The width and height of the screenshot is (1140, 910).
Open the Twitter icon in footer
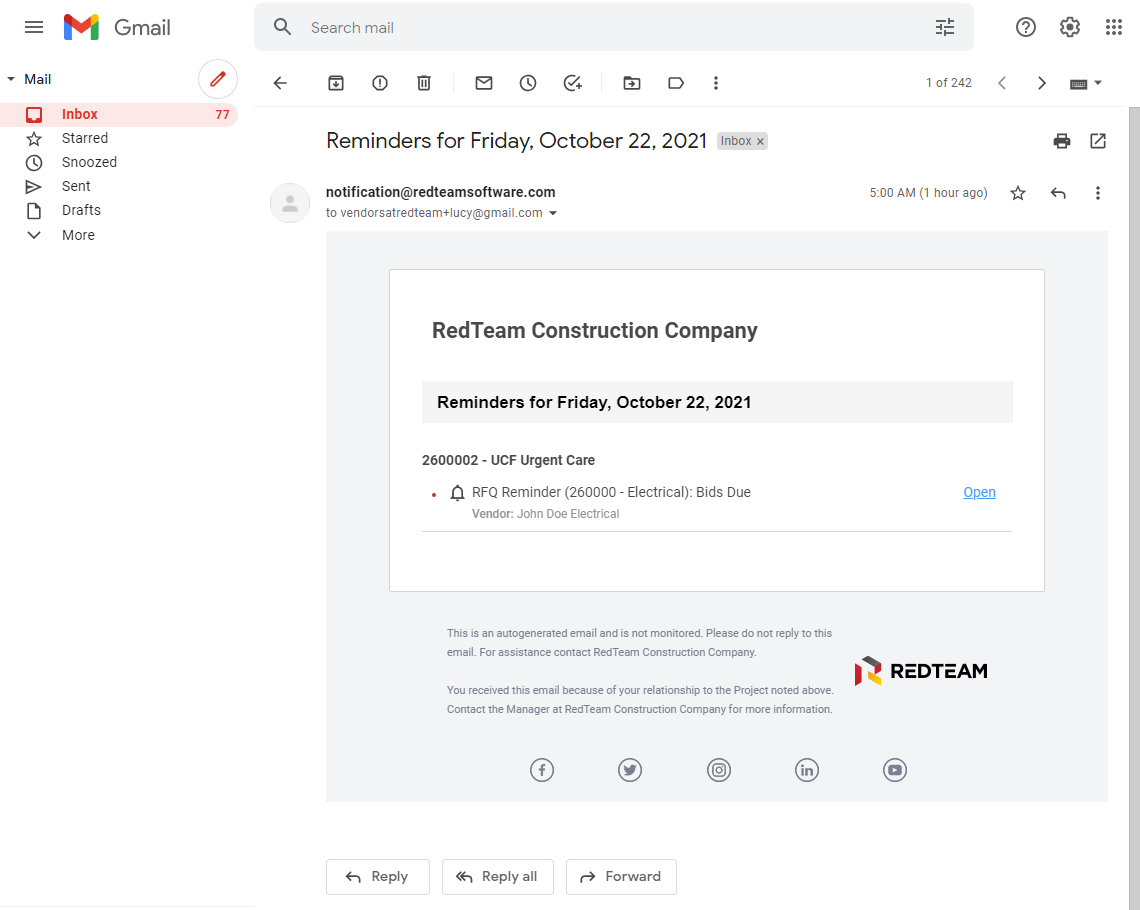point(630,770)
